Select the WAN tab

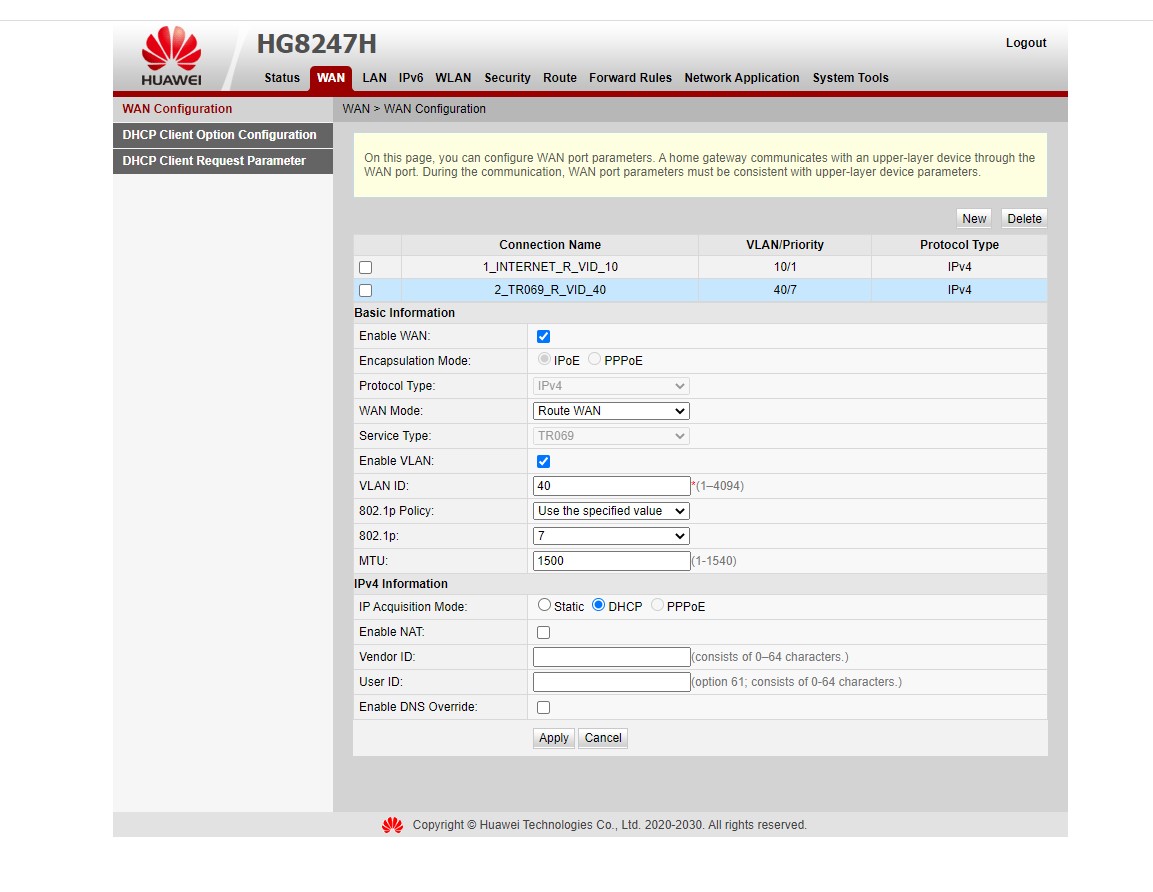(331, 78)
